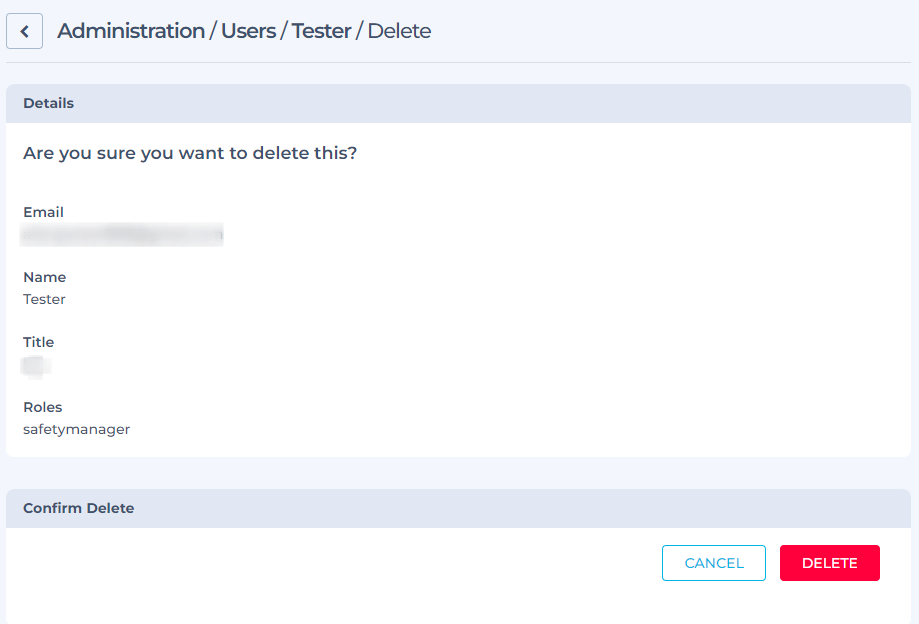Navigate to the Users breadcrumb
Image resolution: width=919 pixels, height=624 pixels.
pyautogui.click(x=249, y=31)
